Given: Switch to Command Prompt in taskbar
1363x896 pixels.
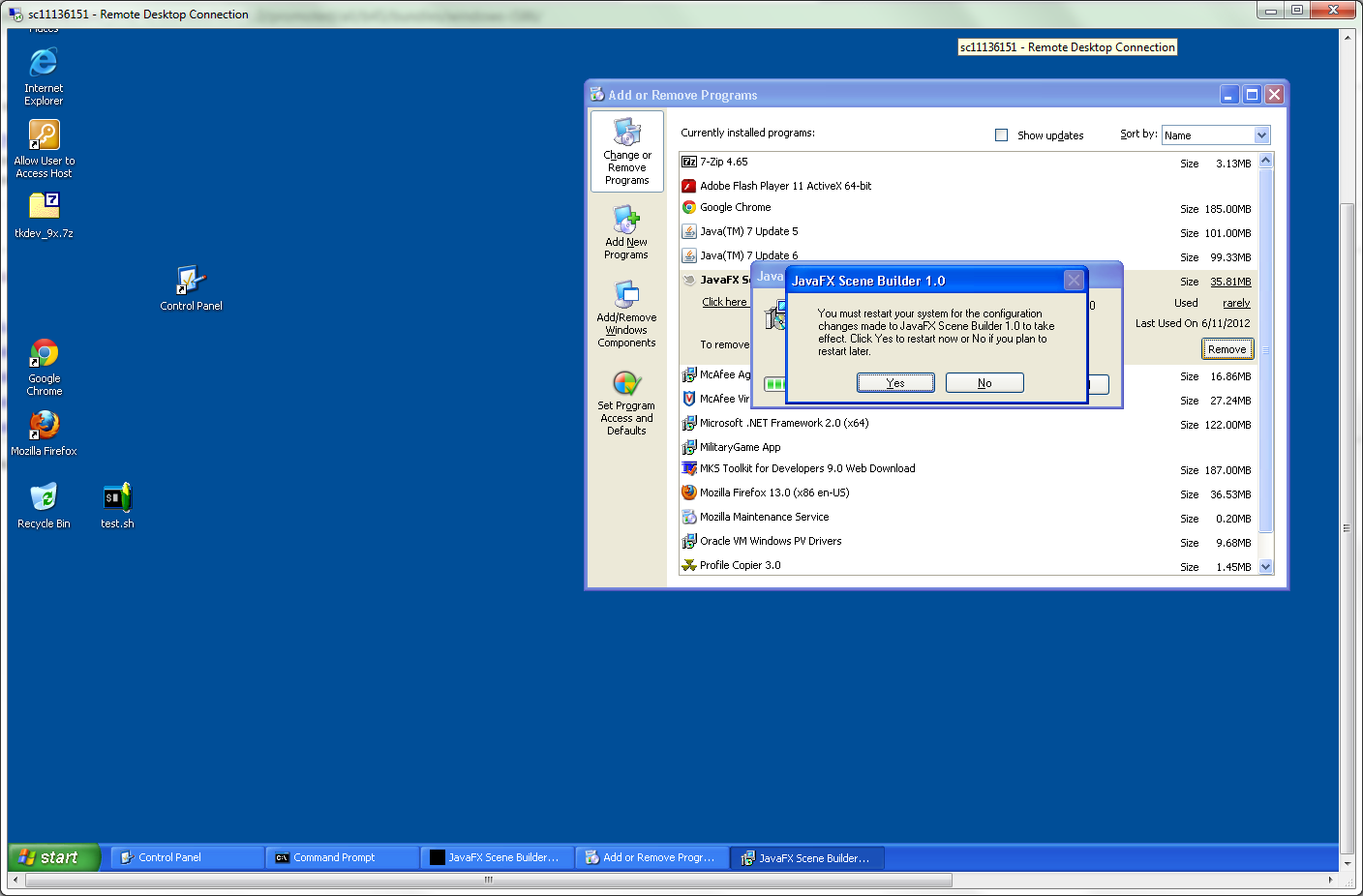Looking at the screenshot, I should click(x=342, y=857).
